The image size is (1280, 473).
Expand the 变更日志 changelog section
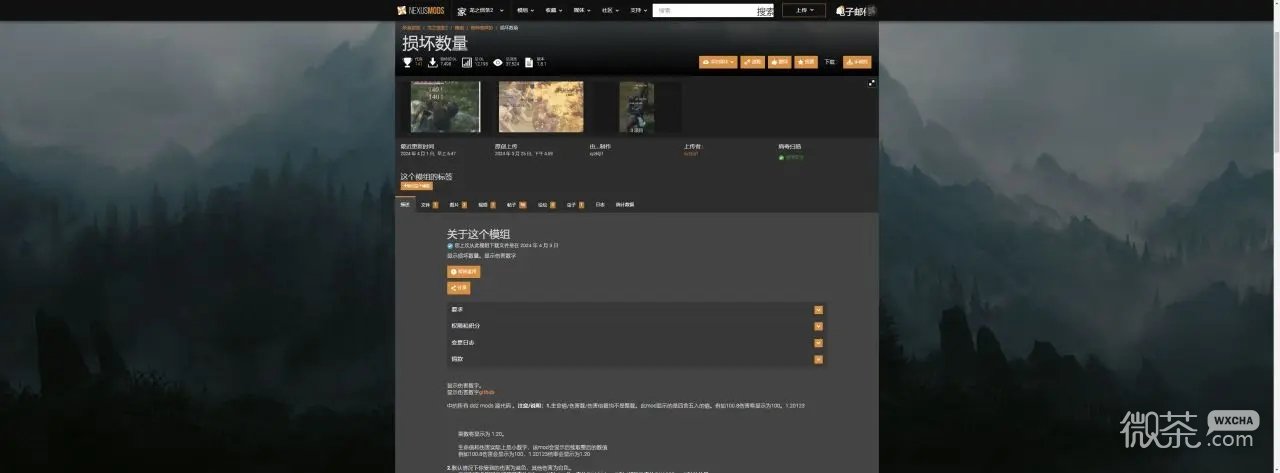818,342
